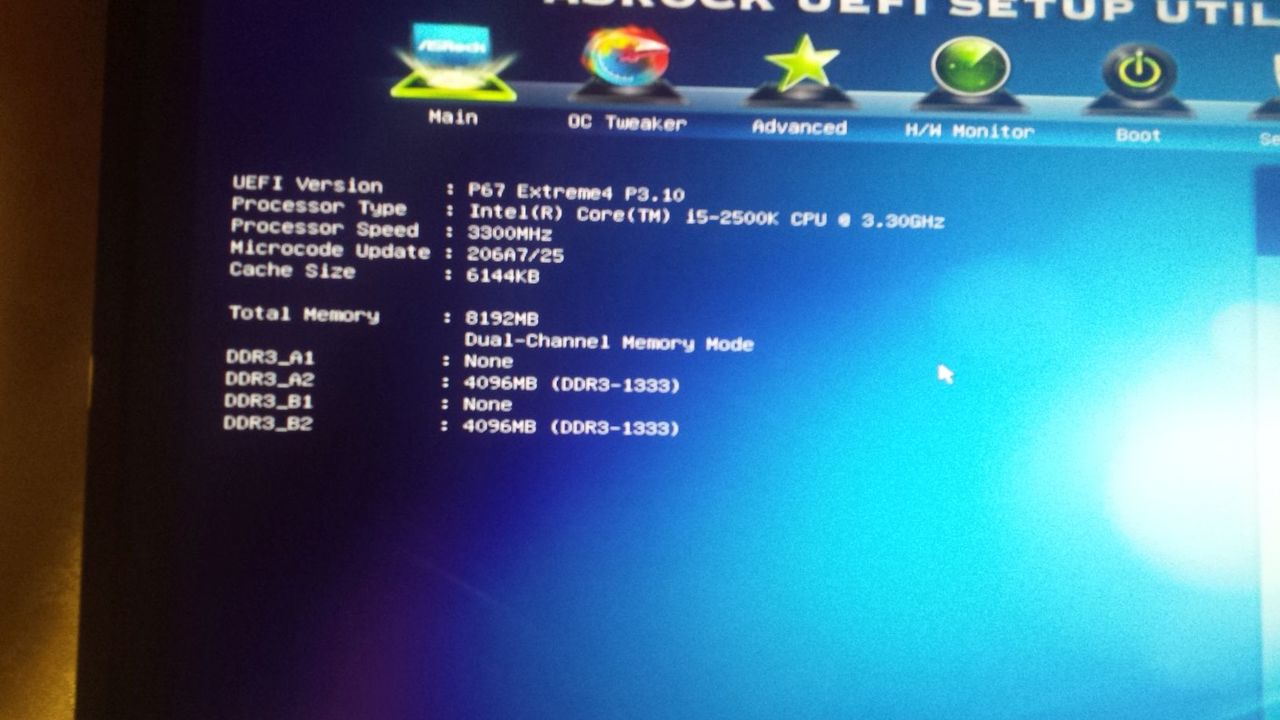Image resolution: width=1280 pixels, height=720 pixels.
Task: Click the Cache Size label
Action: 292,270
